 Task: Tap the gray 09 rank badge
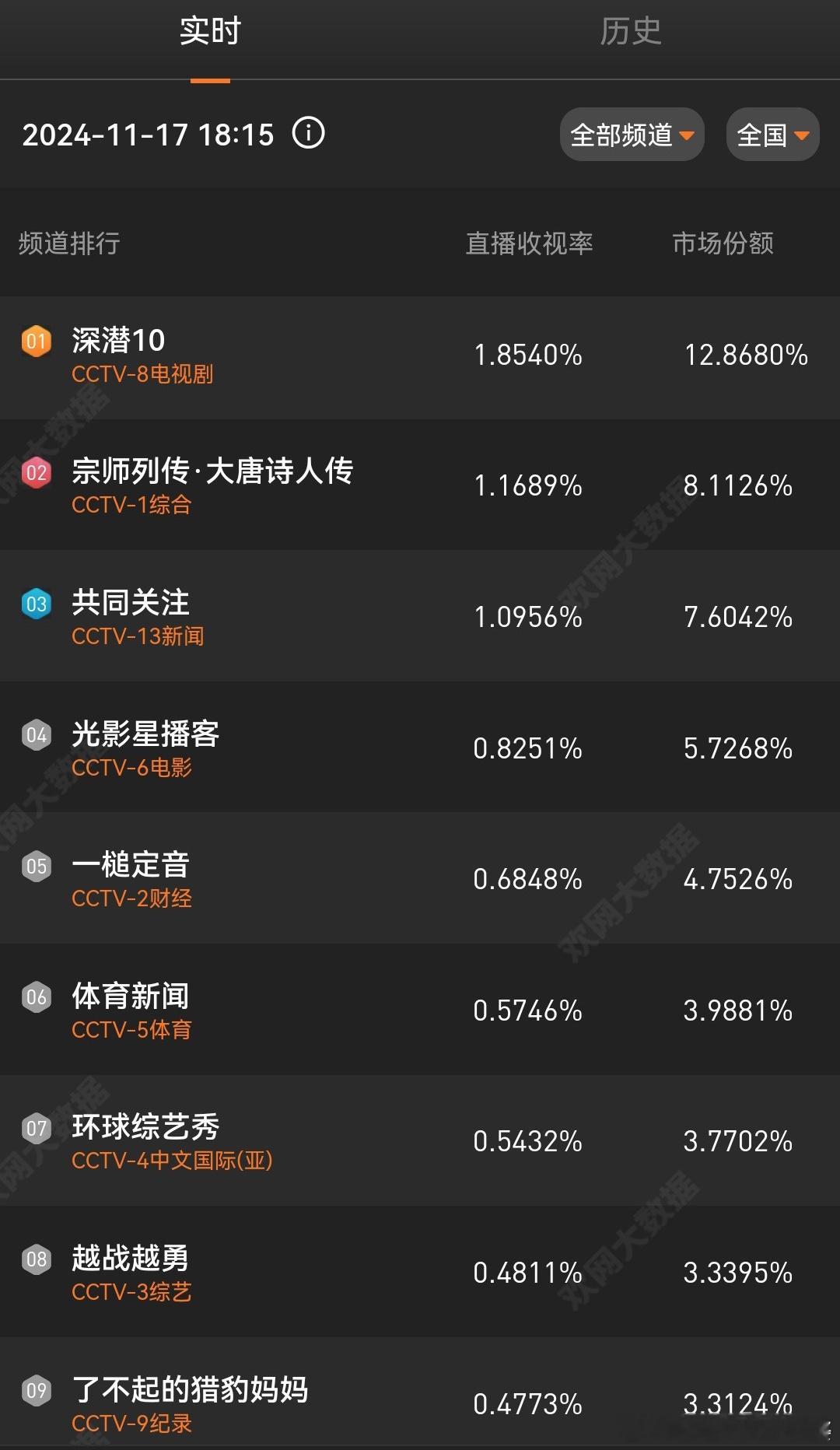tap(37, 1391)
